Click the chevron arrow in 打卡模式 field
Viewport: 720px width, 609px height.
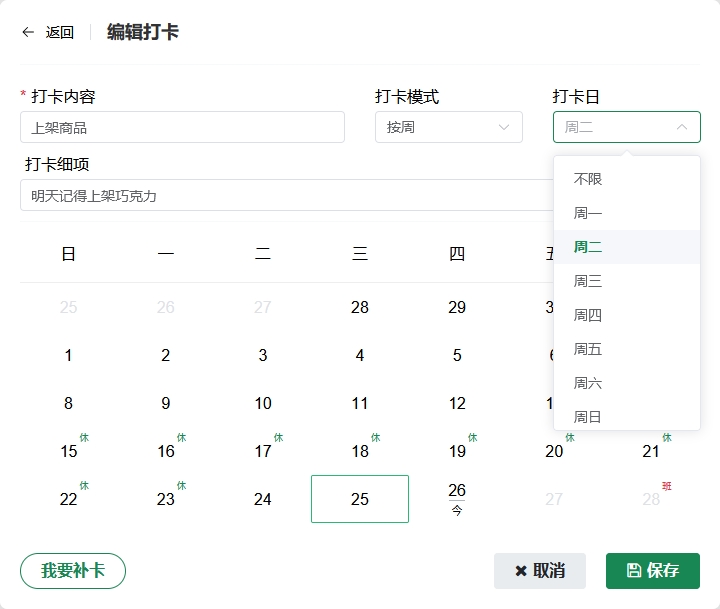tap(504, 127)
